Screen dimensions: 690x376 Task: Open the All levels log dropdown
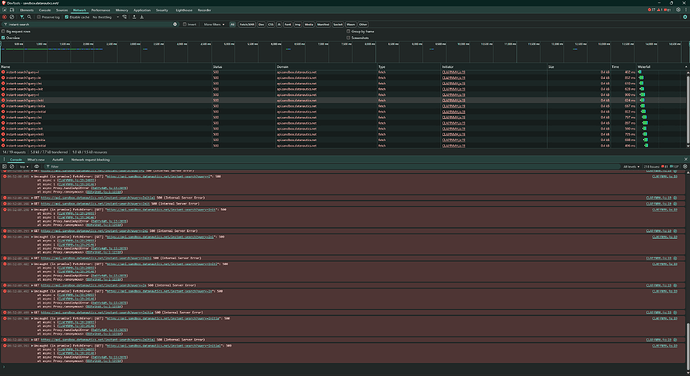(x=631, y=166)
